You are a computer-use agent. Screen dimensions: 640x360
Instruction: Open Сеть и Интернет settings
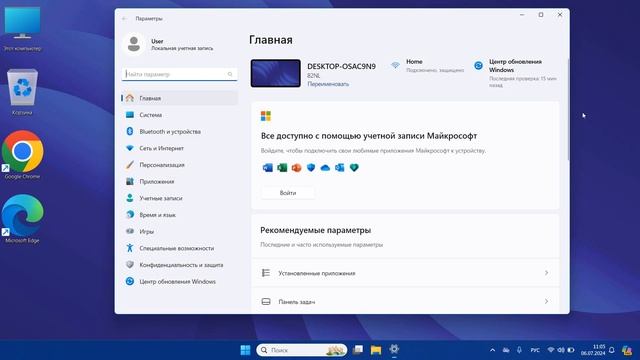click(180, 148)
